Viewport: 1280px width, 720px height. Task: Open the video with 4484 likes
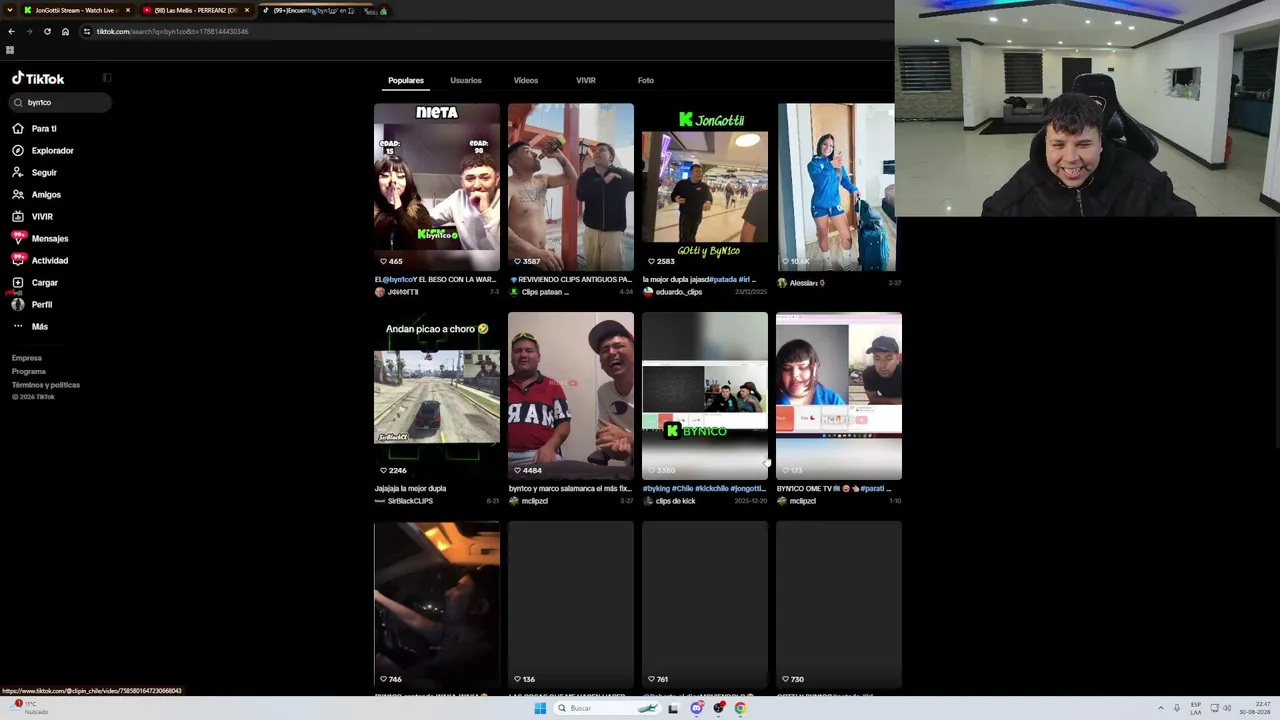(x=571, y=396)
